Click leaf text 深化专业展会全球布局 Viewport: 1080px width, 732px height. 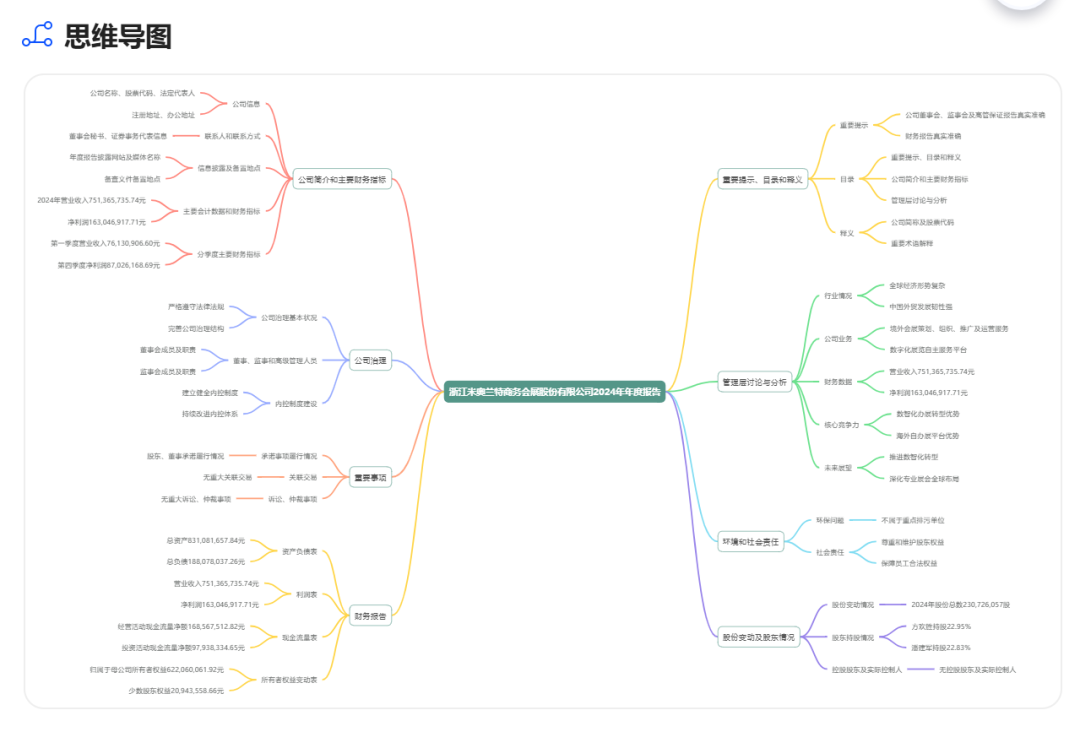point(924,479)
